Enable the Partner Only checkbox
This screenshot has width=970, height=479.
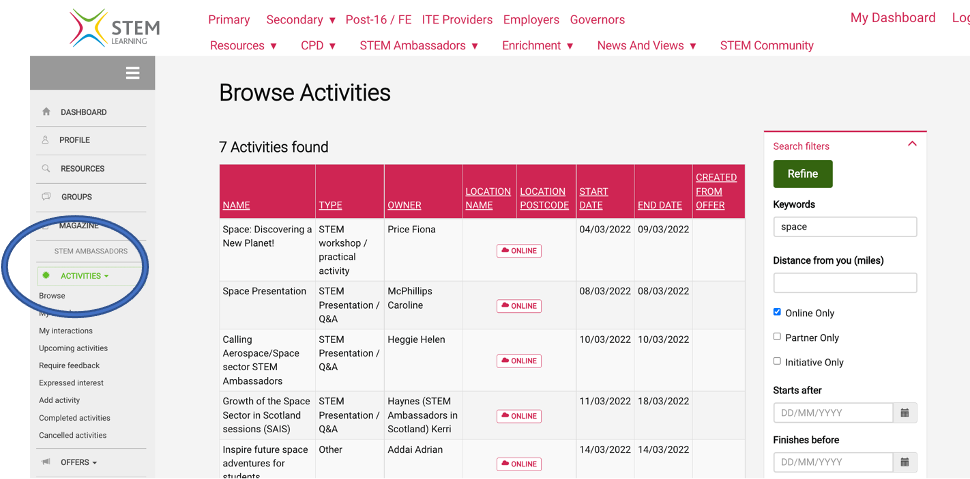(x=778, y=337)
